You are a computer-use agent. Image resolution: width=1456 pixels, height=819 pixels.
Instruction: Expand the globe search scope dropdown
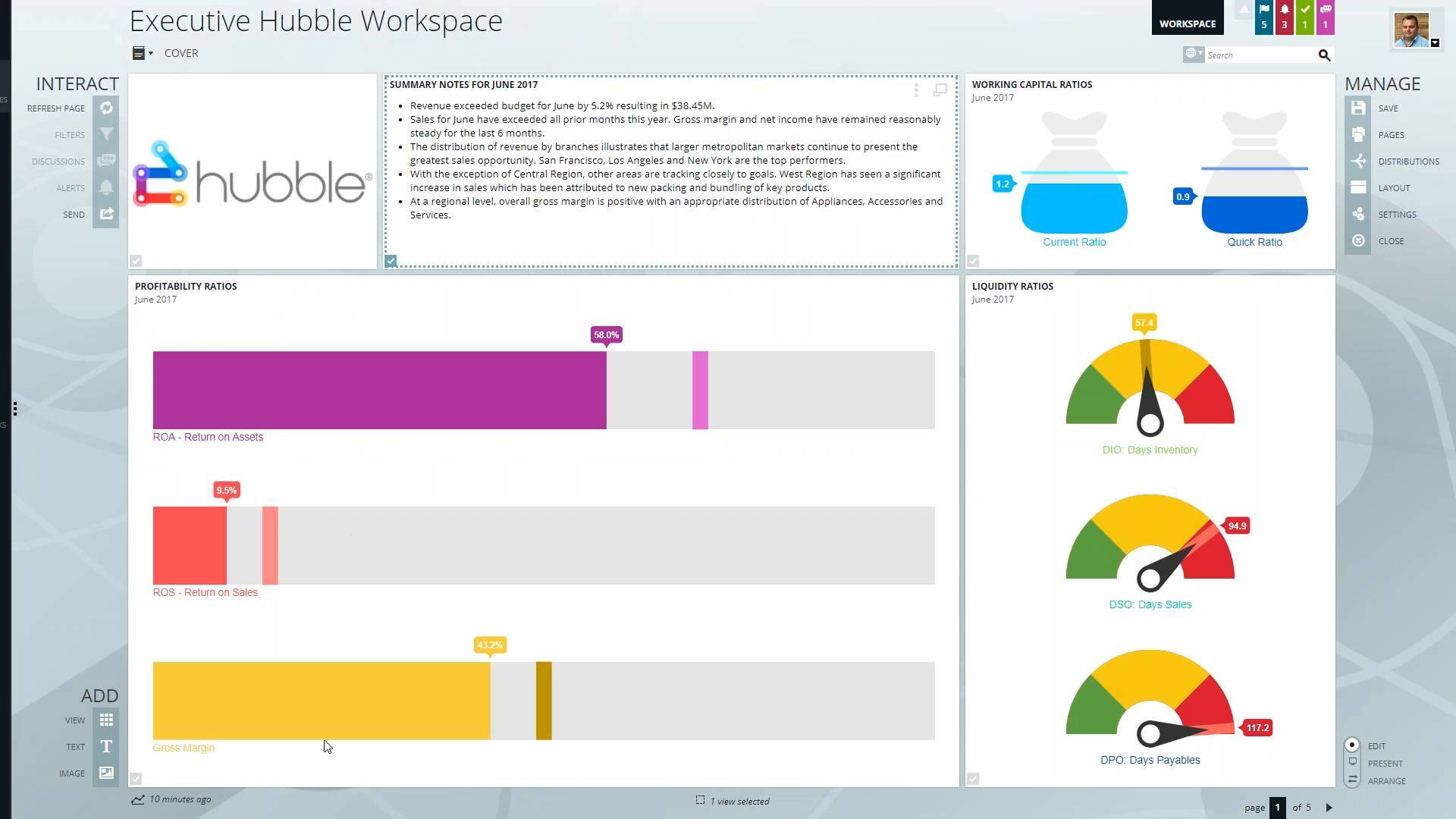[1194, 54]
